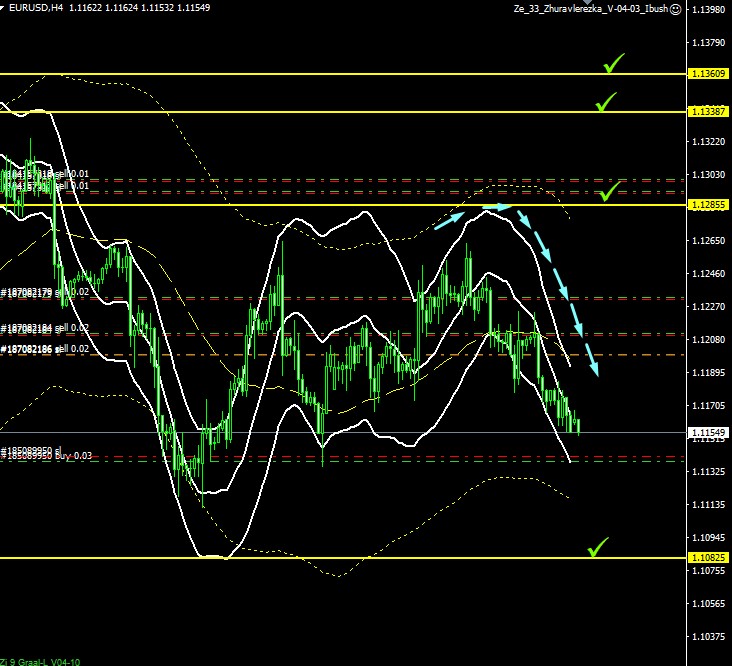The image size is (732, 666).
Task: Select the yellow 1.13387 price label
Action: (x=708, y=111)
